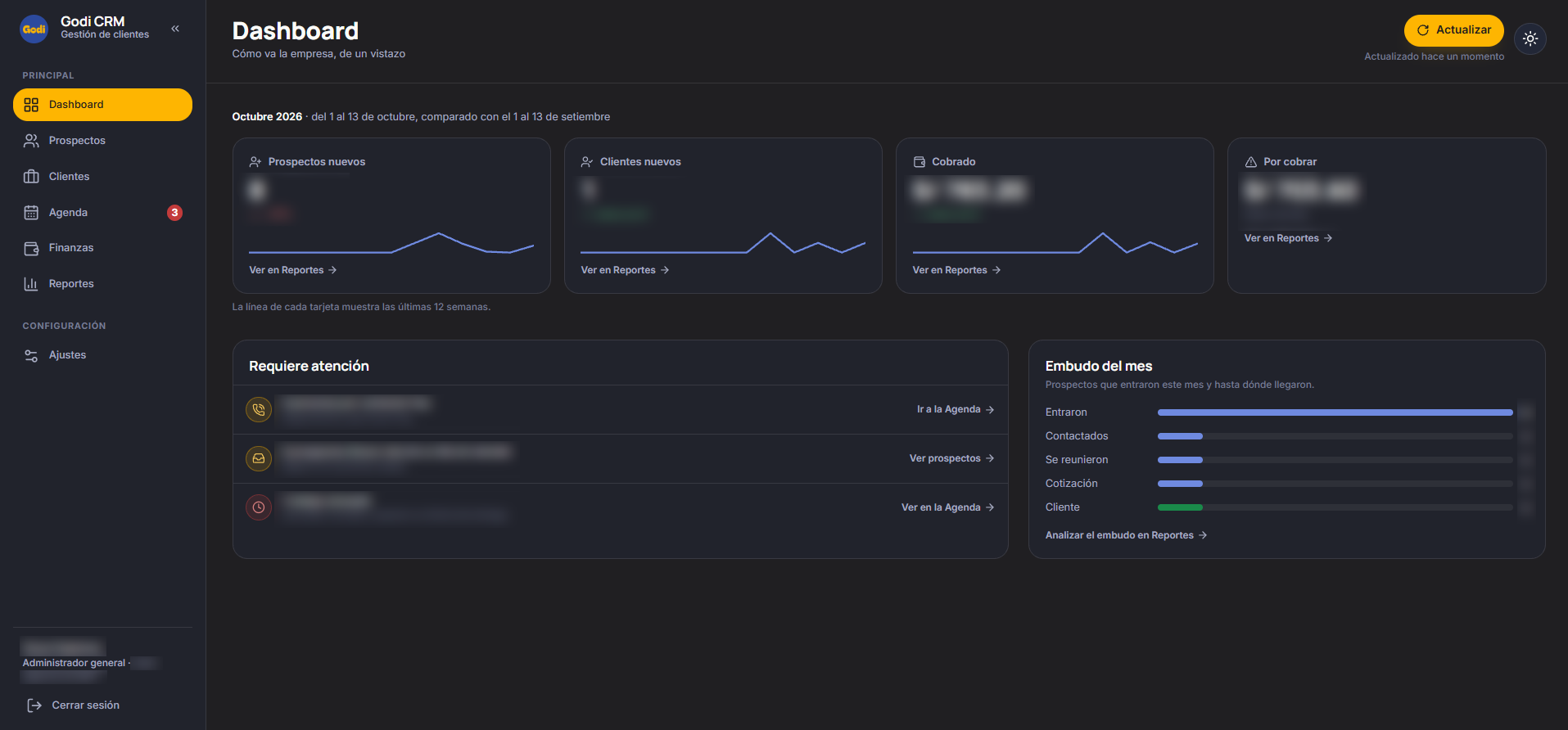Screen dimensions: 1568x730
Task: Click the green Cliente funnel bar
Action: pos(1180,507)
